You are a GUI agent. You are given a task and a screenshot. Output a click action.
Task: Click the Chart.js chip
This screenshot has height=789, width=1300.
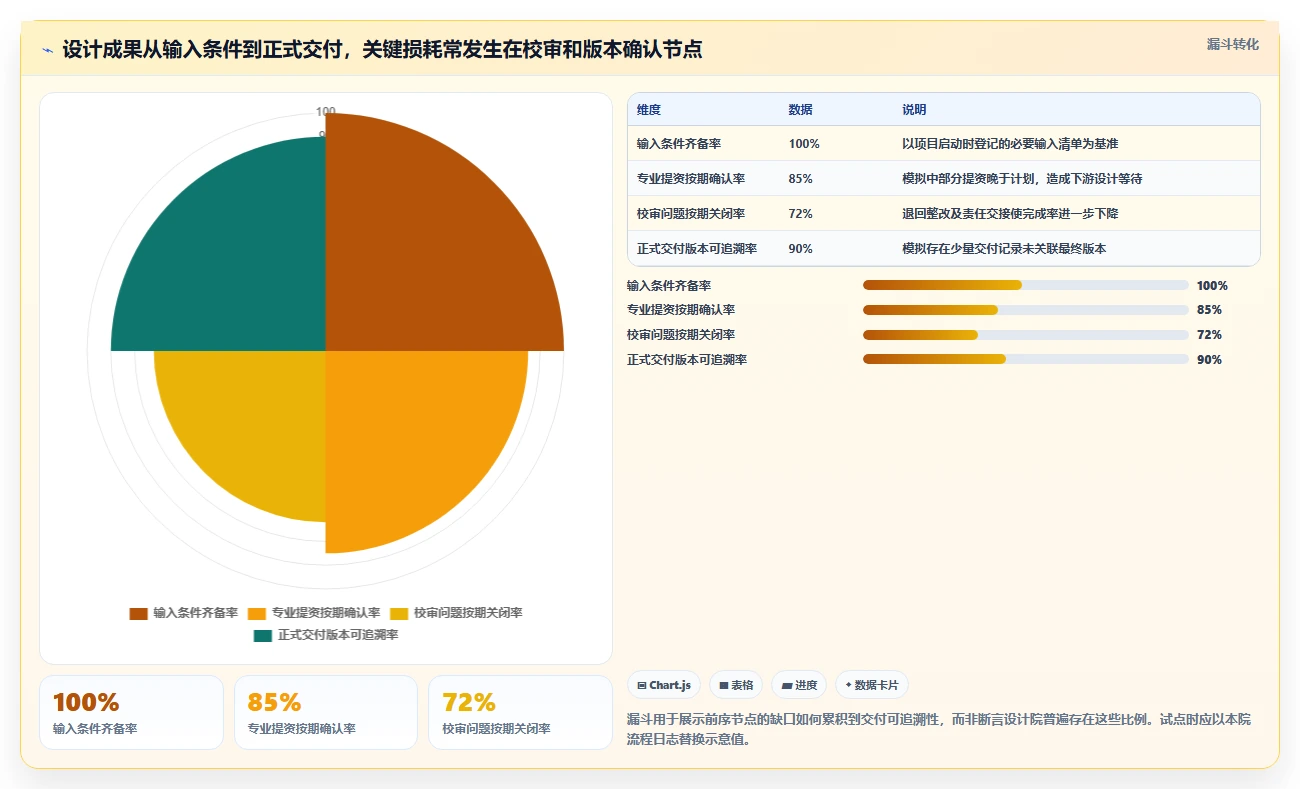(664, 685)
